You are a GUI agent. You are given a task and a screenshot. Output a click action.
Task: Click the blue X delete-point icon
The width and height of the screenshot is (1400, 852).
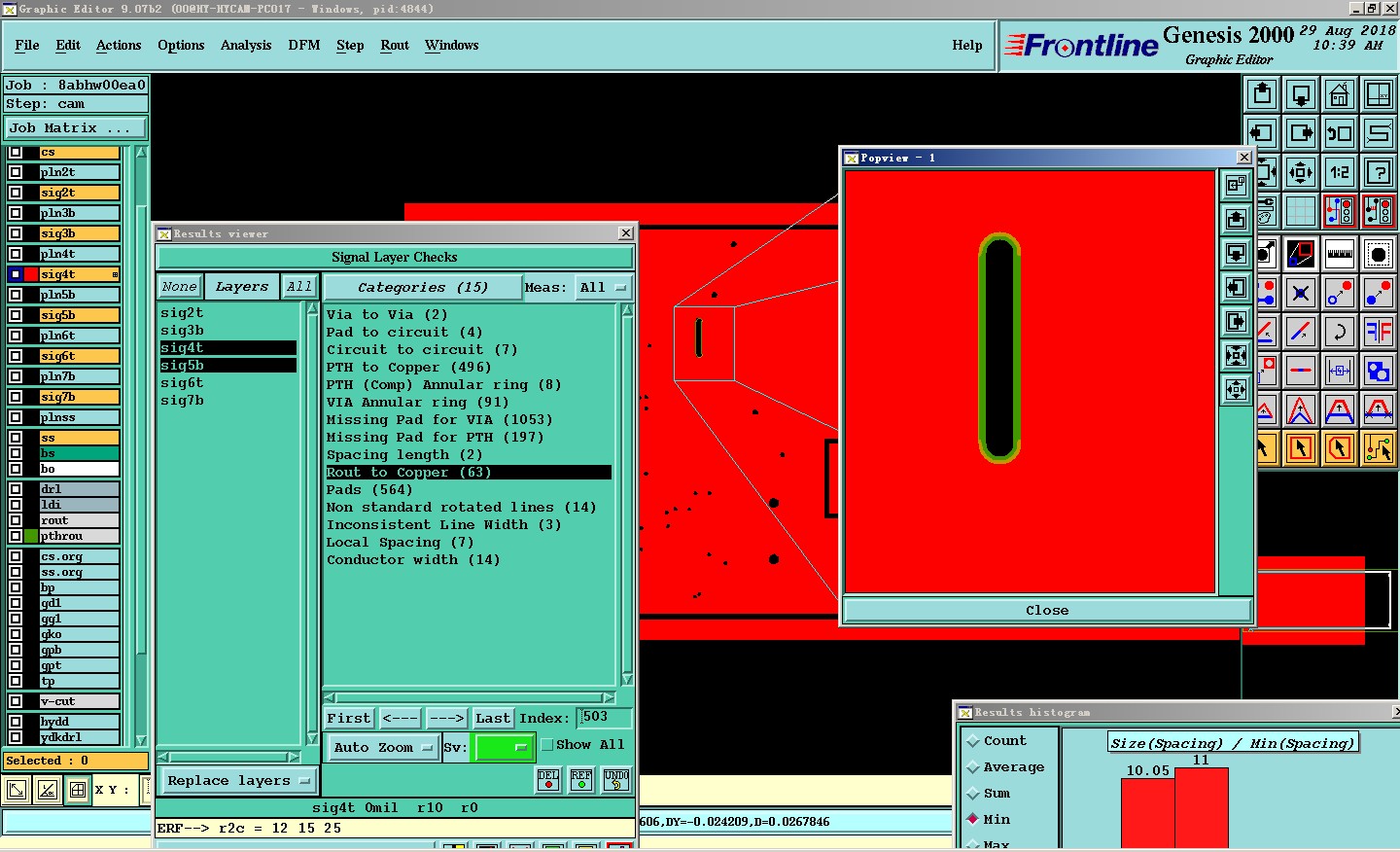(x=1301, y=293)
